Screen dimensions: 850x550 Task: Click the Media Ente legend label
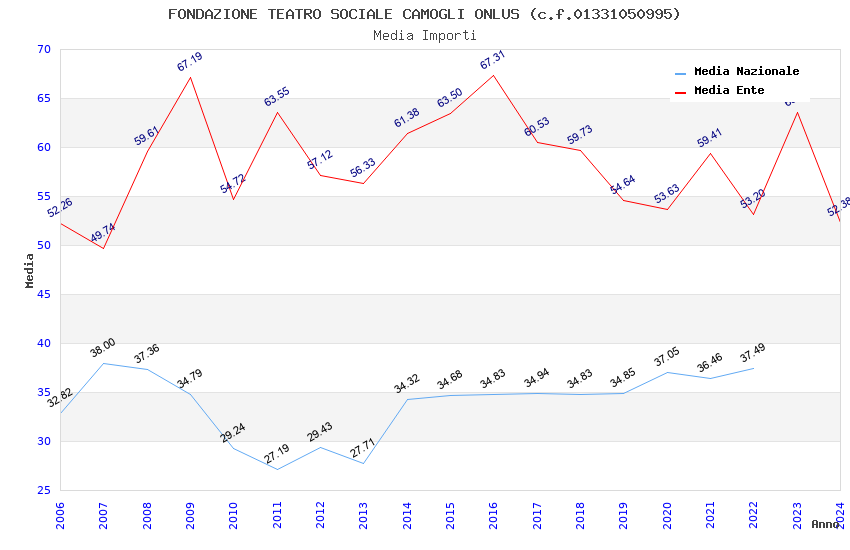point(729,90)
